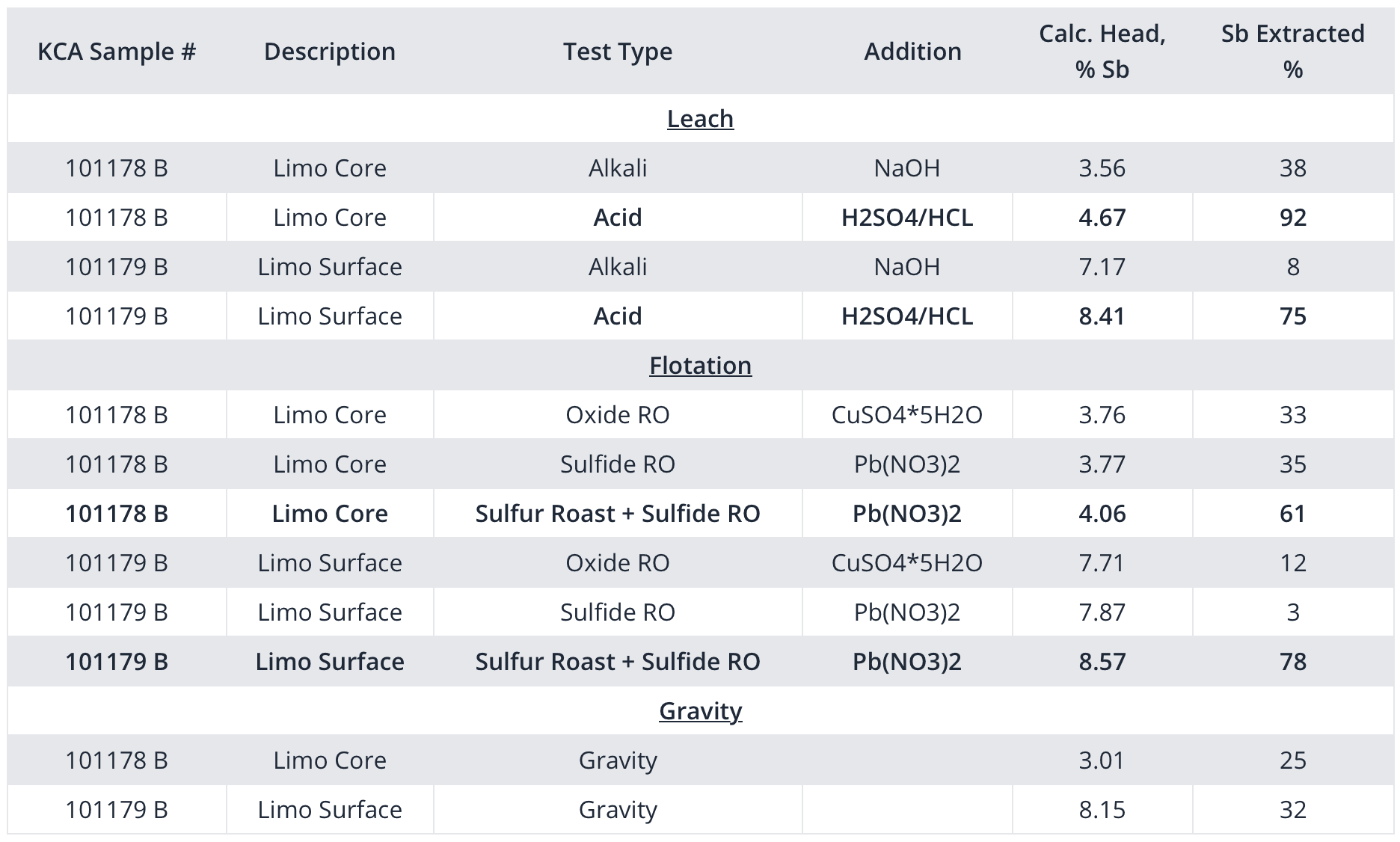This screenshot has width=1400, height=842.
Task: Click the Sb extracted value 3
Action: click(1293, 612)
